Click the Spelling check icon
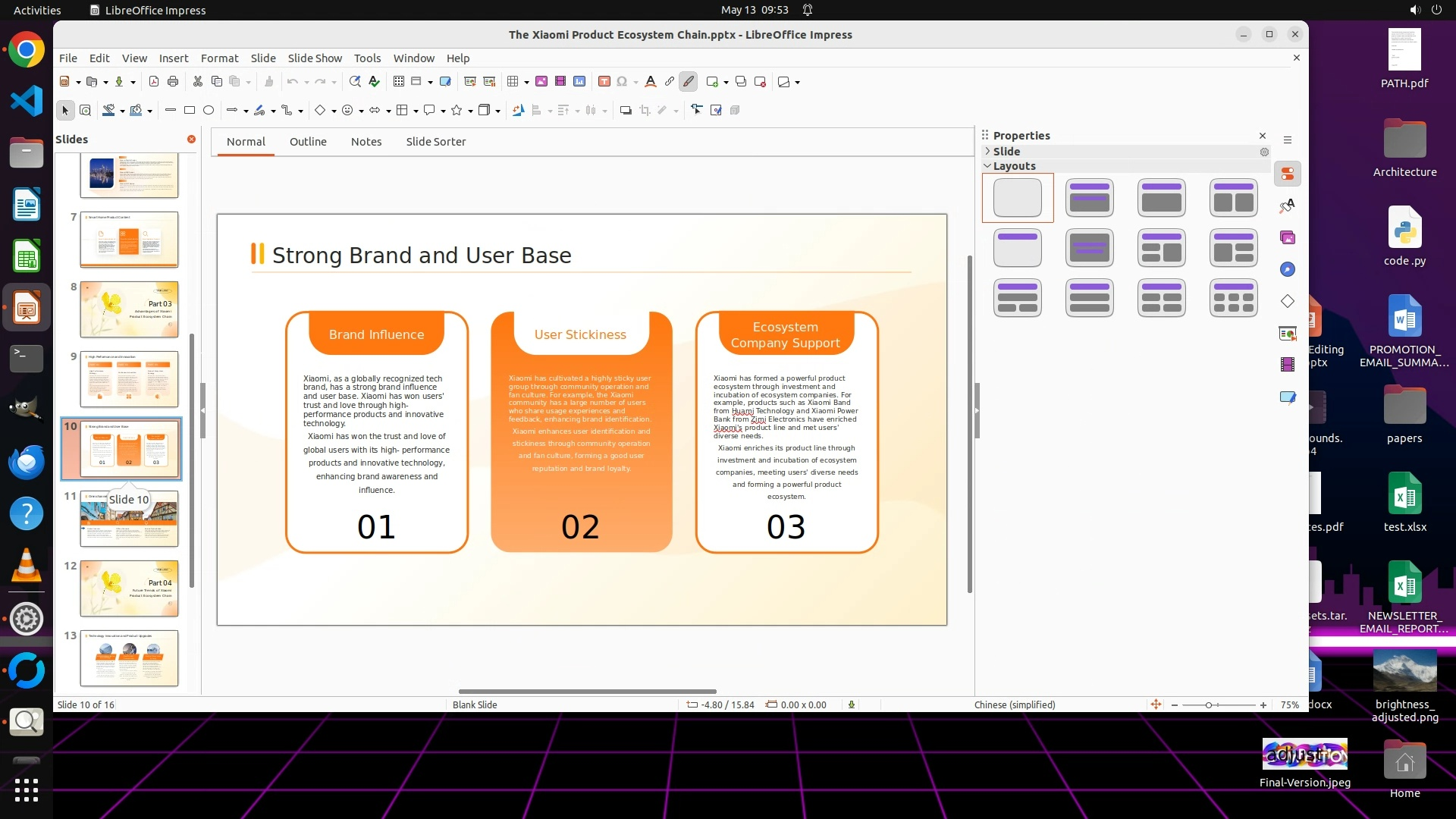This screenshot has width=1456, height=819. point(374,82)
